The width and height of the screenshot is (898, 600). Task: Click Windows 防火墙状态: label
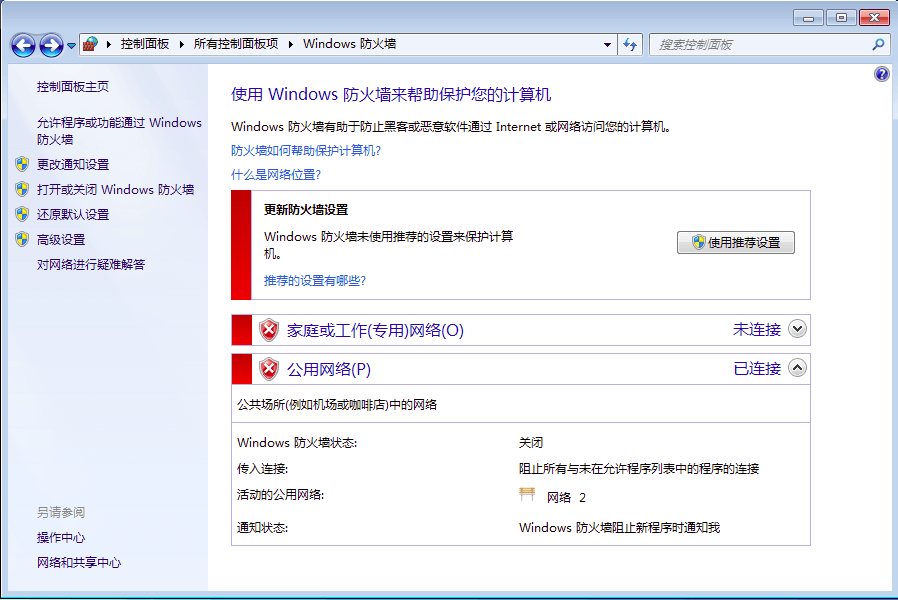pos(297,443)
